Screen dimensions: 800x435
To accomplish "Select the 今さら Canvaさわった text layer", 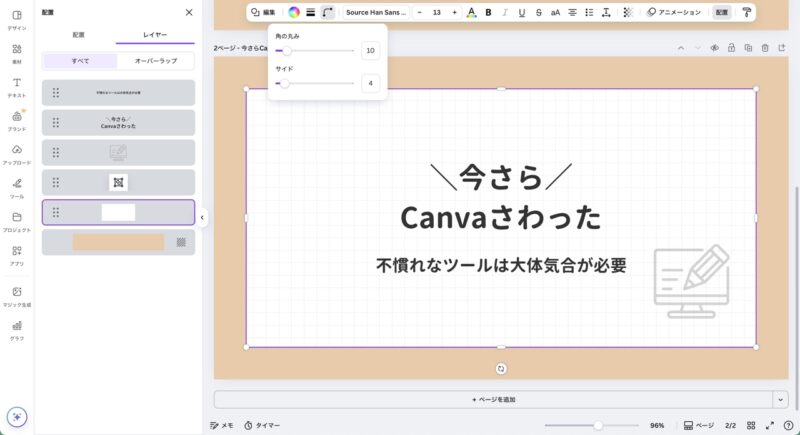I will (x=118, y=122).
